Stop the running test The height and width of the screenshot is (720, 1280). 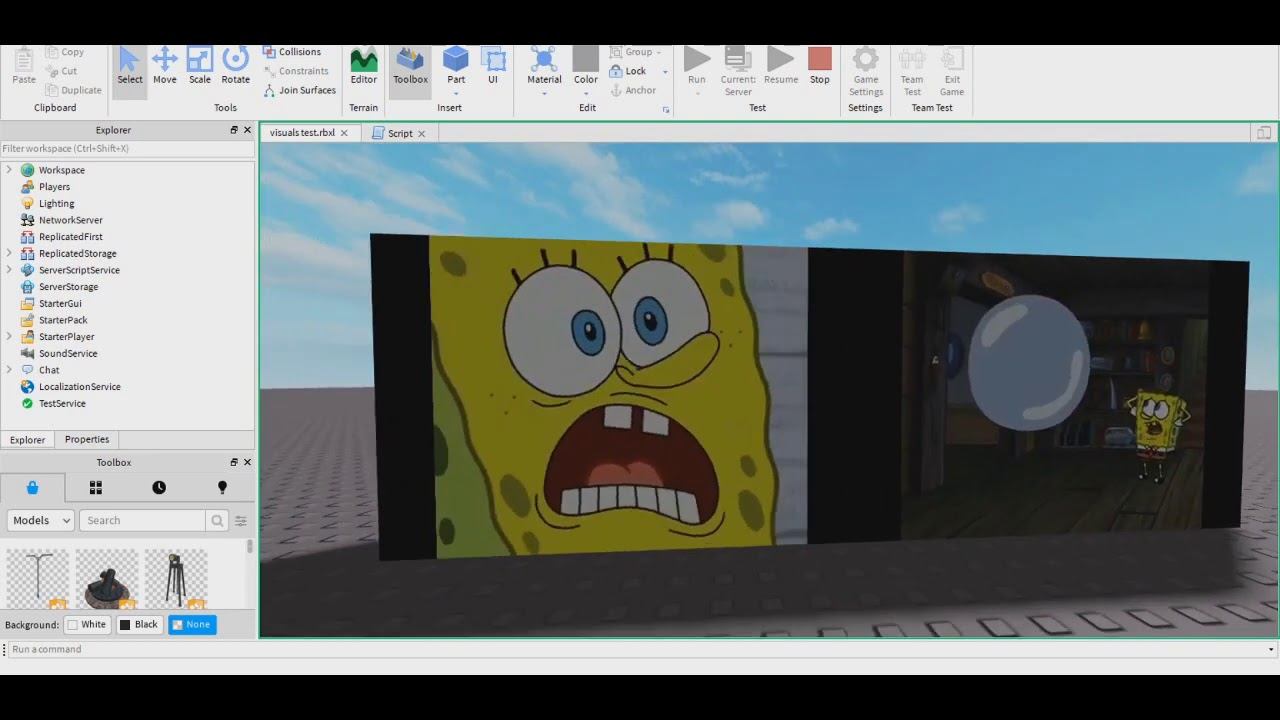820,67
